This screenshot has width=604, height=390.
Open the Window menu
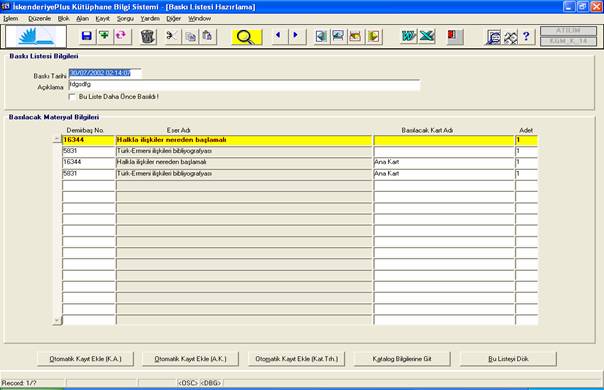click(200, 18)
